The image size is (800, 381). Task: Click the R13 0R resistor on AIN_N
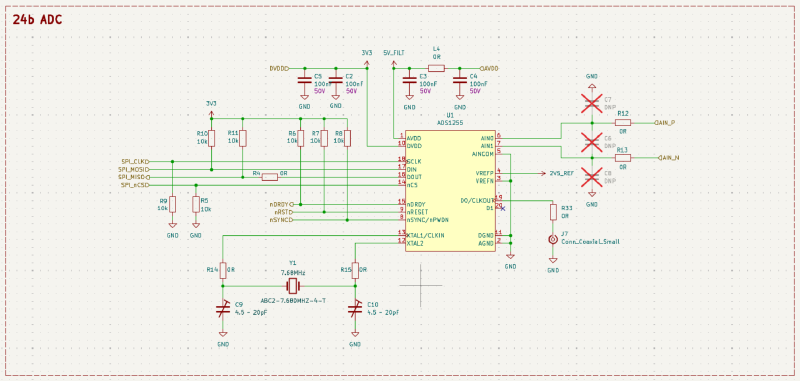pyautogui.click(x=622, y=158)
